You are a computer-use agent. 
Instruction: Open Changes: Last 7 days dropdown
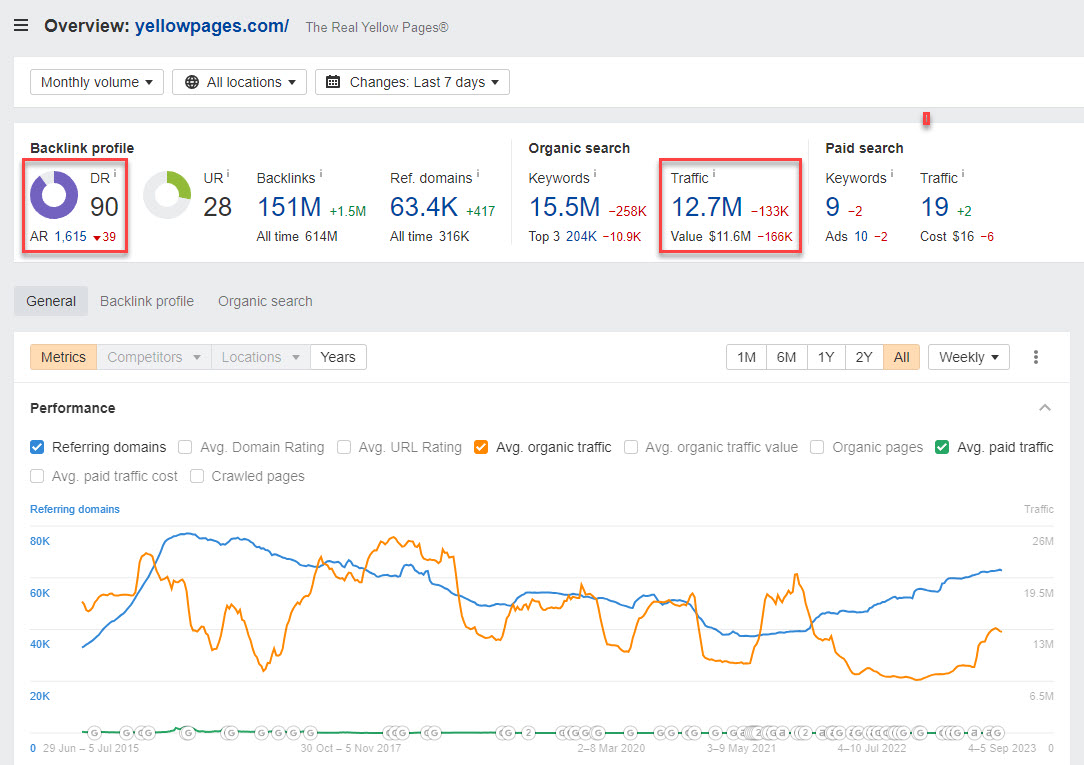click(x=412, y=82)
